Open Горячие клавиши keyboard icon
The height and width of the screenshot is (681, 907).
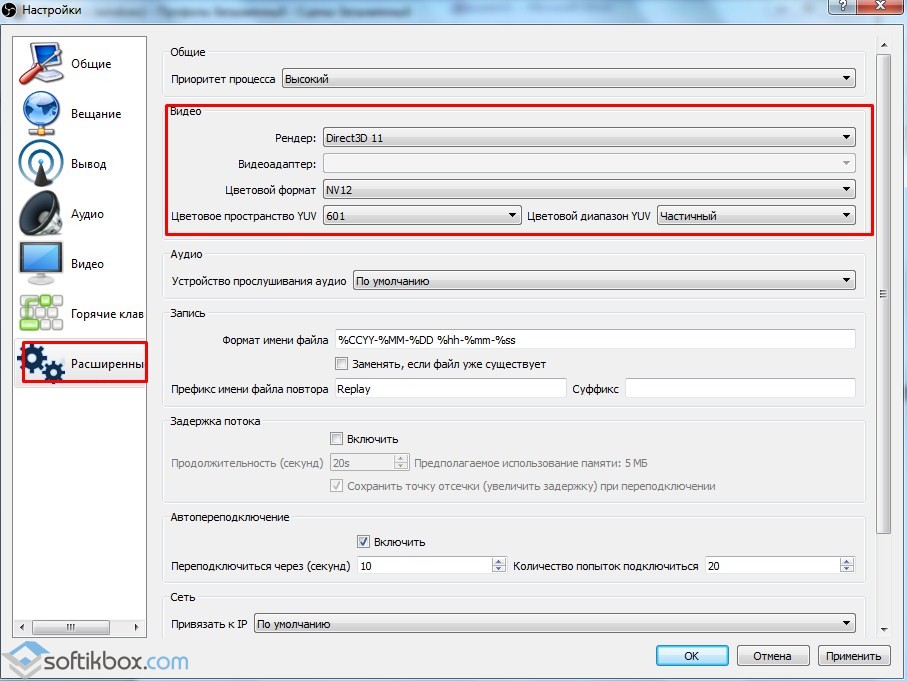[x=41, y=314]
